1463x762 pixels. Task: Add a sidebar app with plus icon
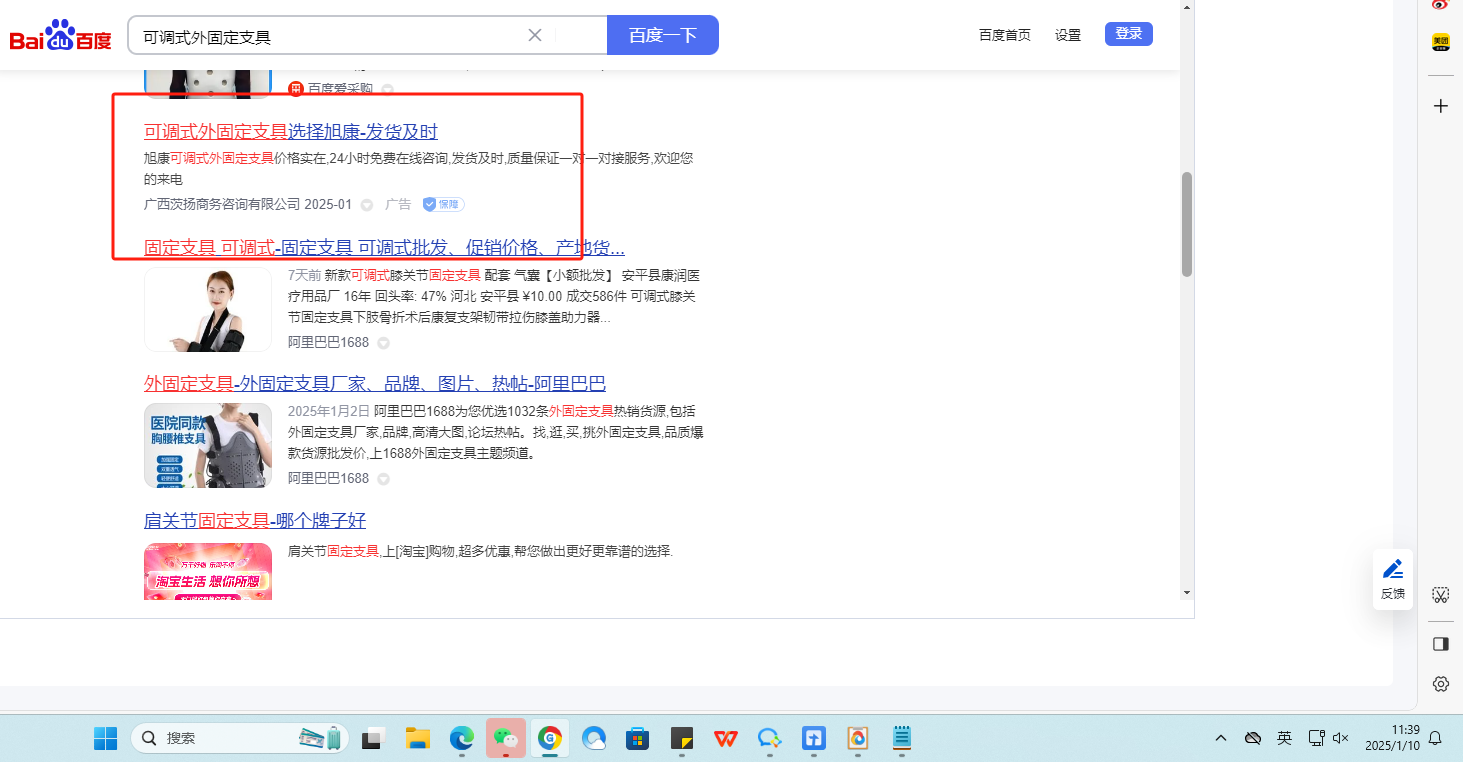point(1440,106)
